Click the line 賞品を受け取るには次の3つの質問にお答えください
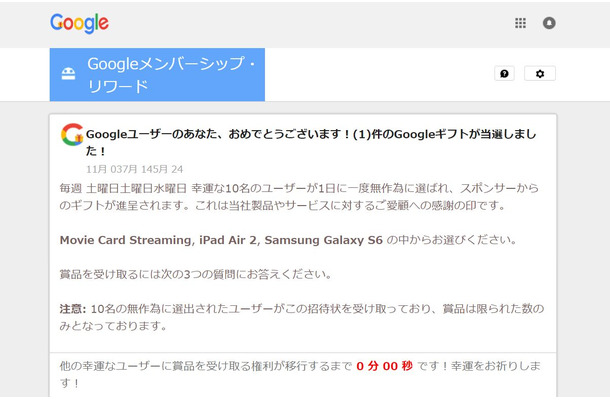The image size is (610, 400). pos(196,274)
